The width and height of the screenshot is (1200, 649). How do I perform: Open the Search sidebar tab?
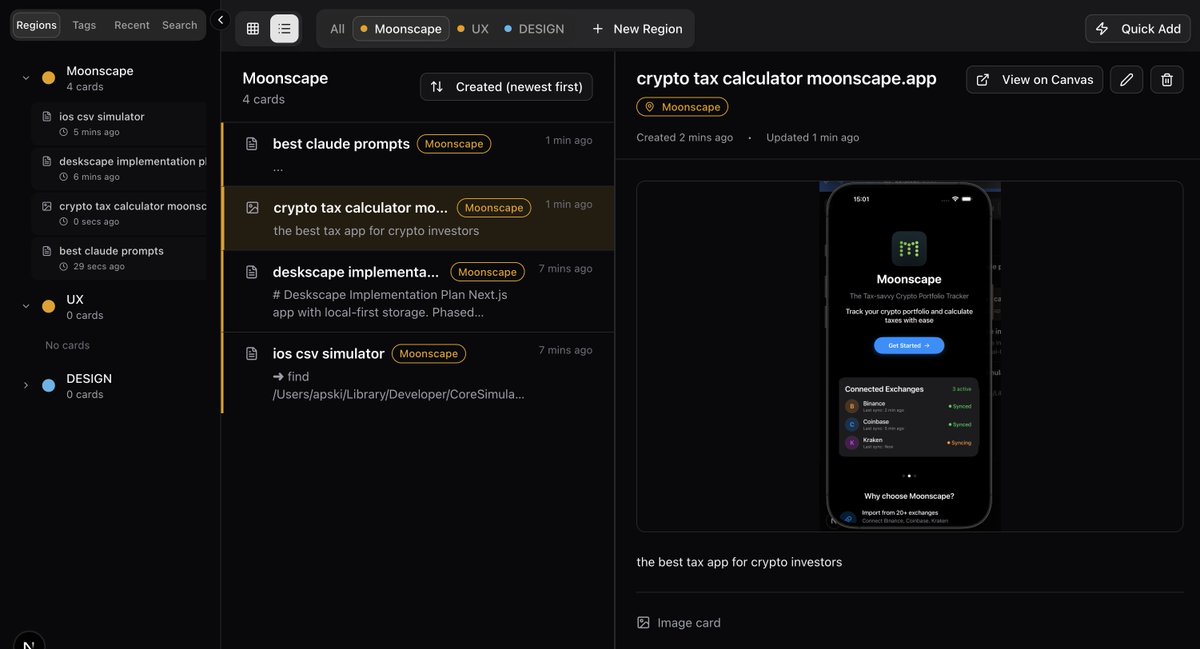coord(180,25)
